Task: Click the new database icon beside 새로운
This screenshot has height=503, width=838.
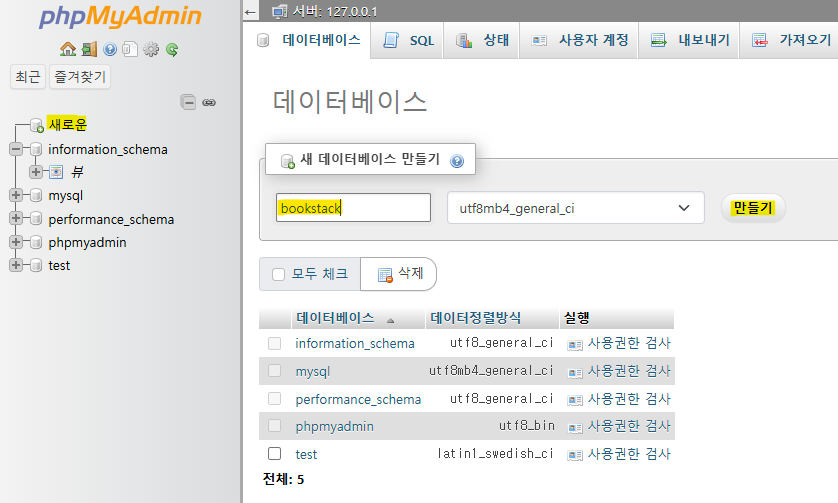Action: click(x=36, y=125)
